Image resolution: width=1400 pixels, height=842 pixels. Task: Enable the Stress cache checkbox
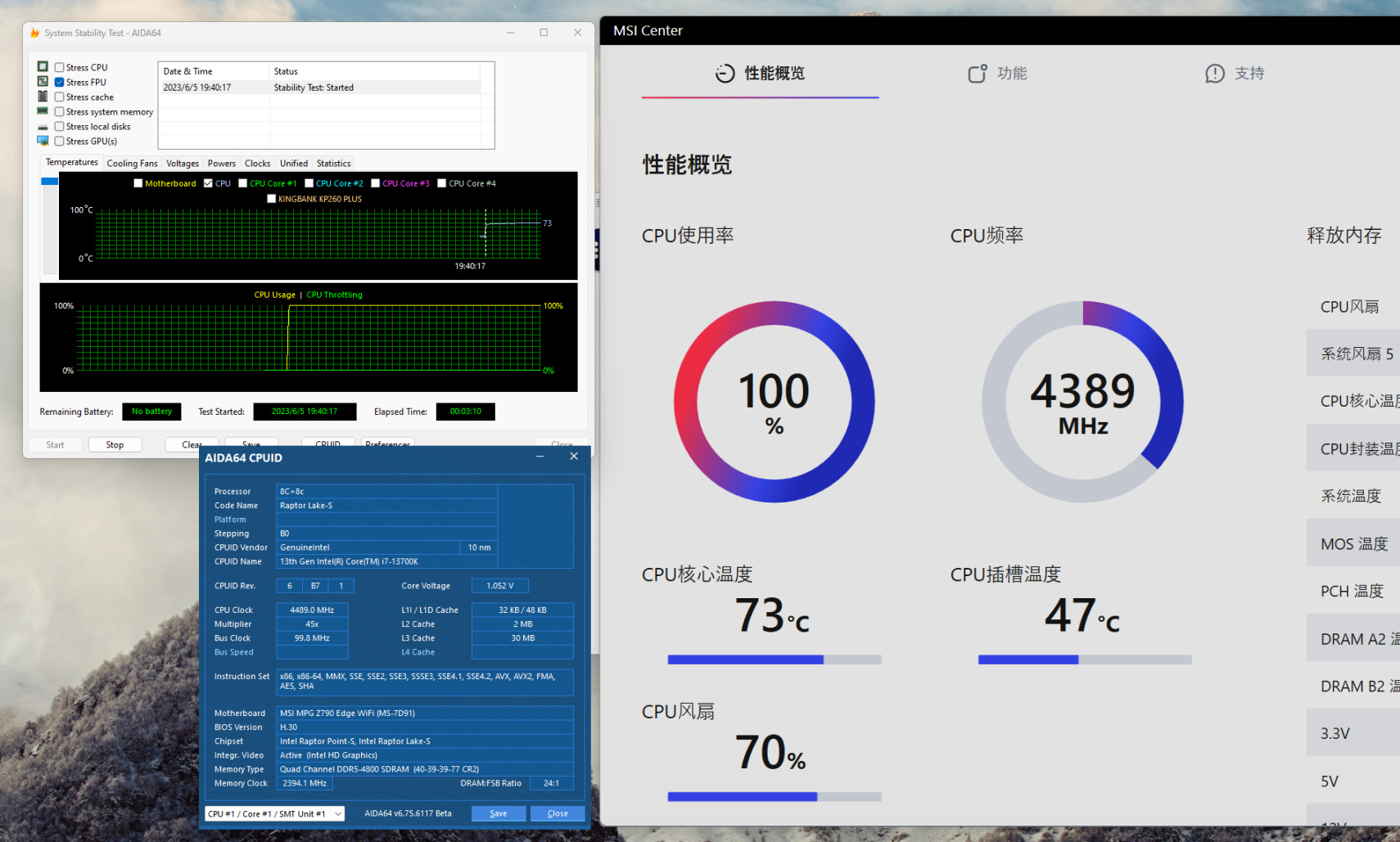(x=59, y=97)
